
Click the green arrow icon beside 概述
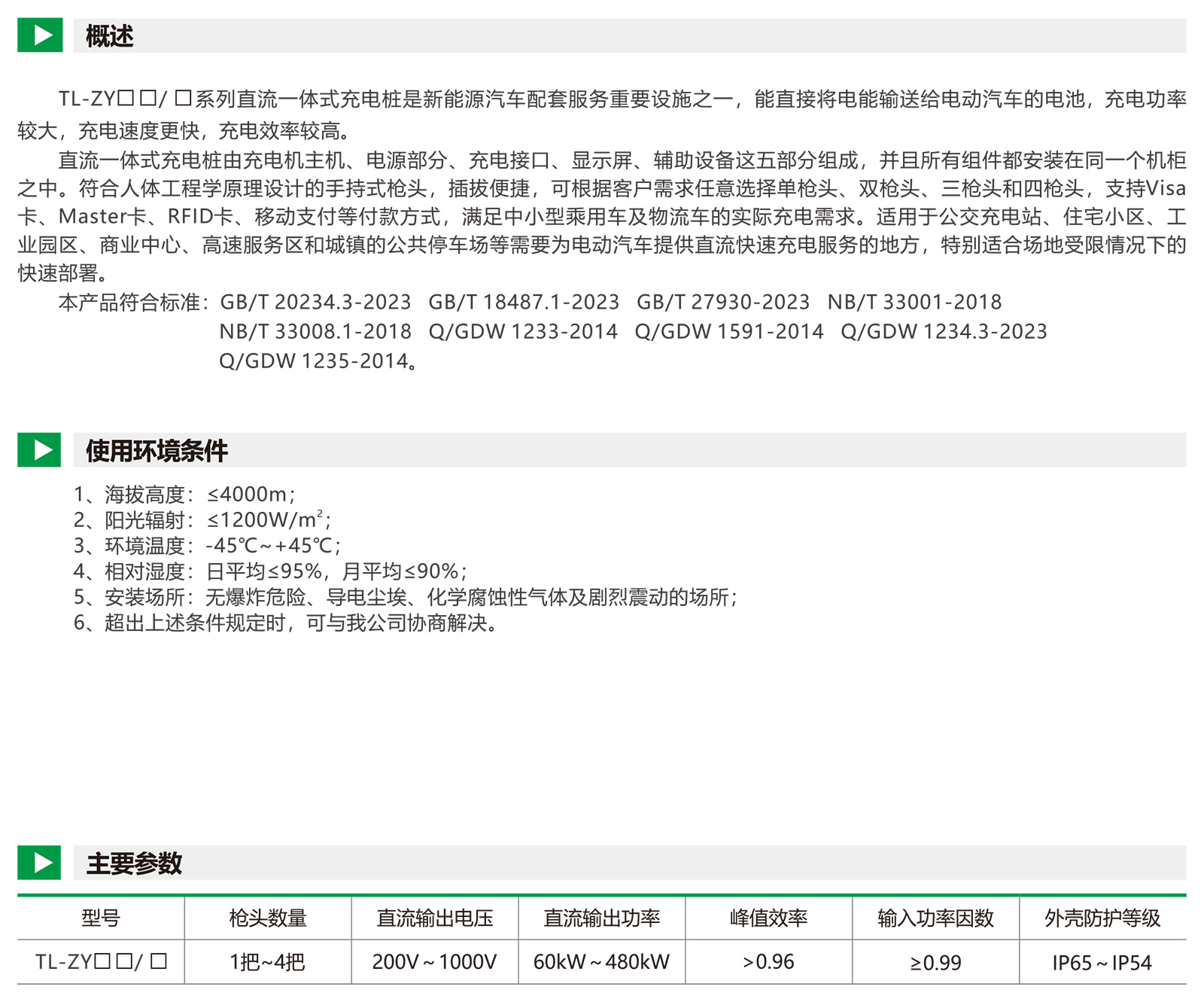(x=39, y=35)
